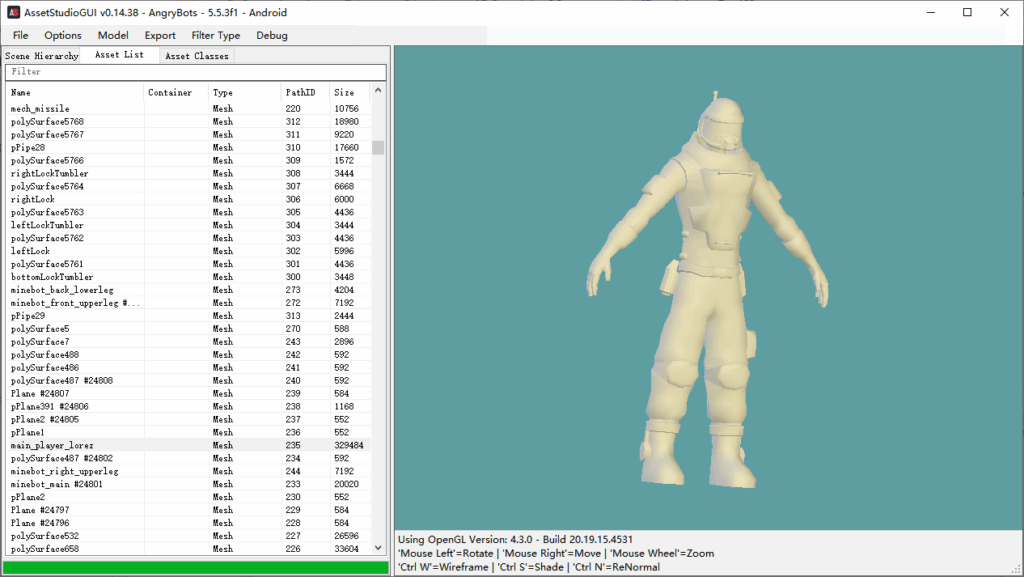
Task: Click the asset list scroll down arrow
Action: click(x=378, y=548)
